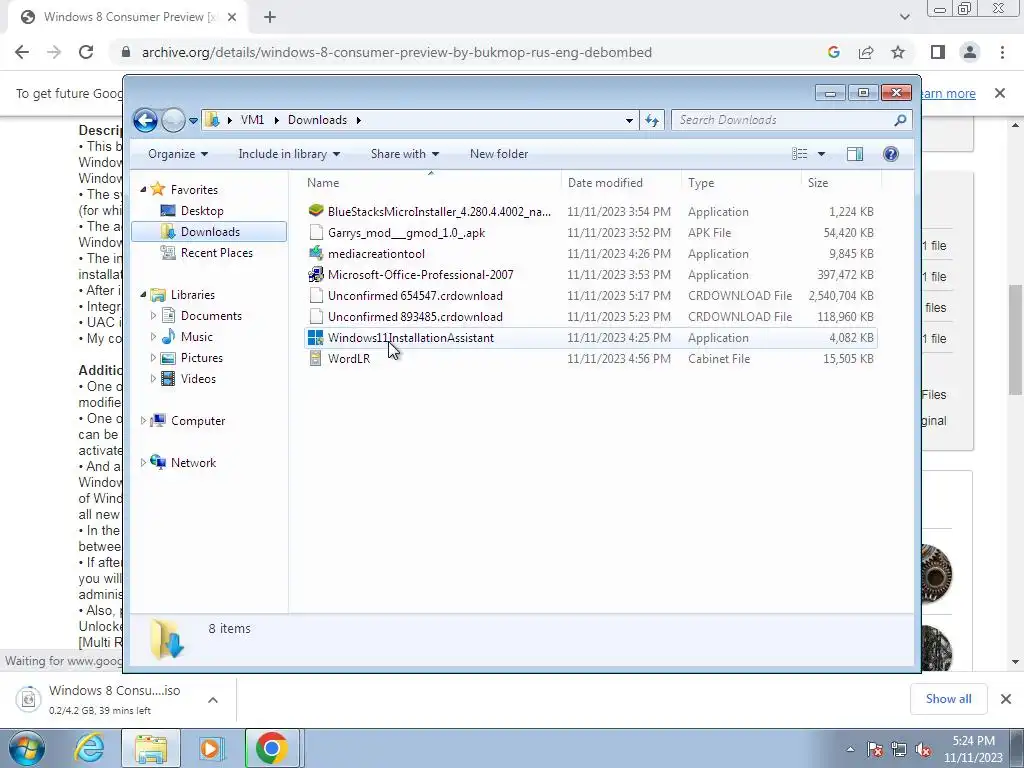Open the Share with menu

[x=404, y=154]
